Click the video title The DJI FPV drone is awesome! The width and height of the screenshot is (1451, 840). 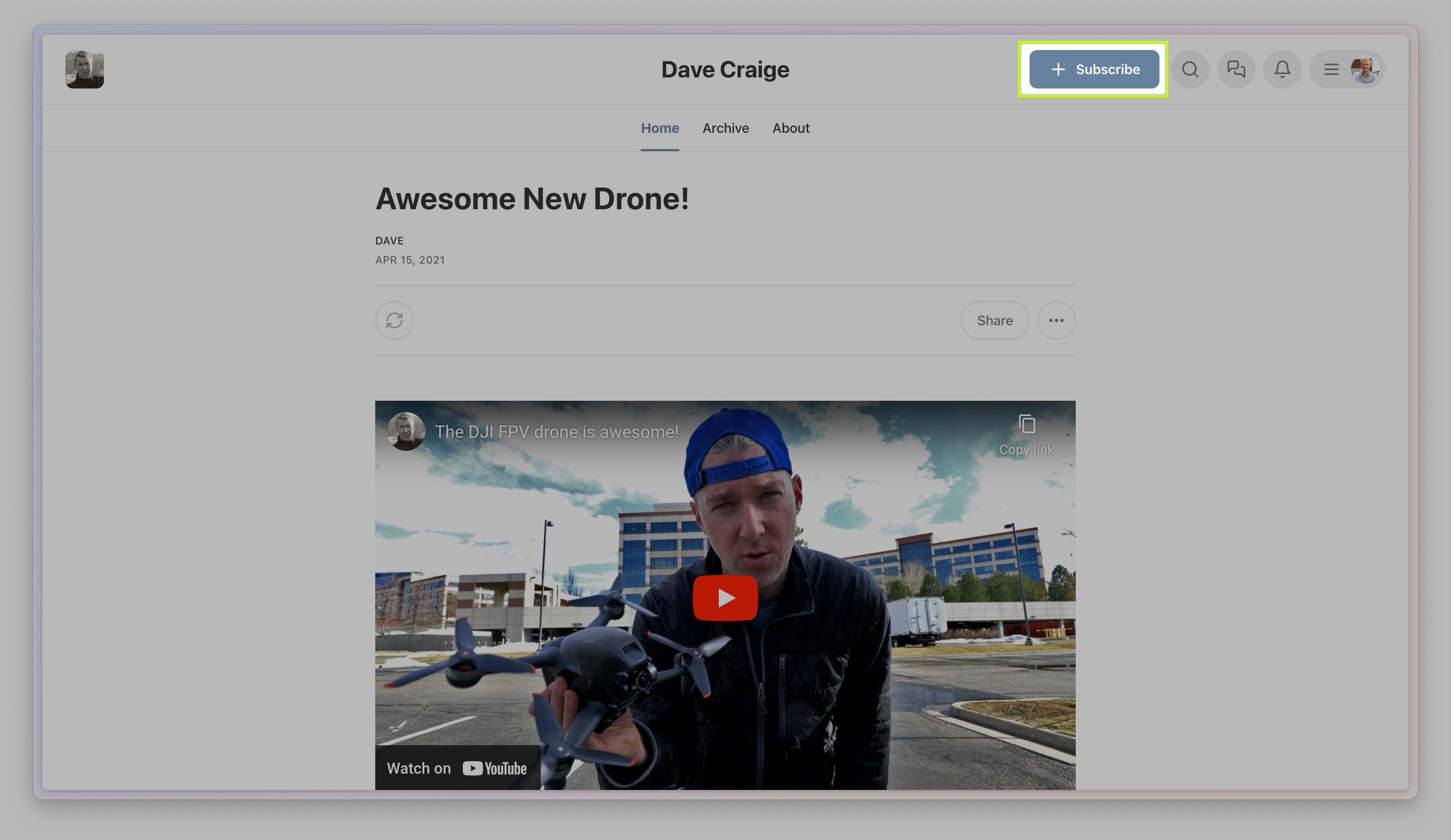(x=556, y=432)
